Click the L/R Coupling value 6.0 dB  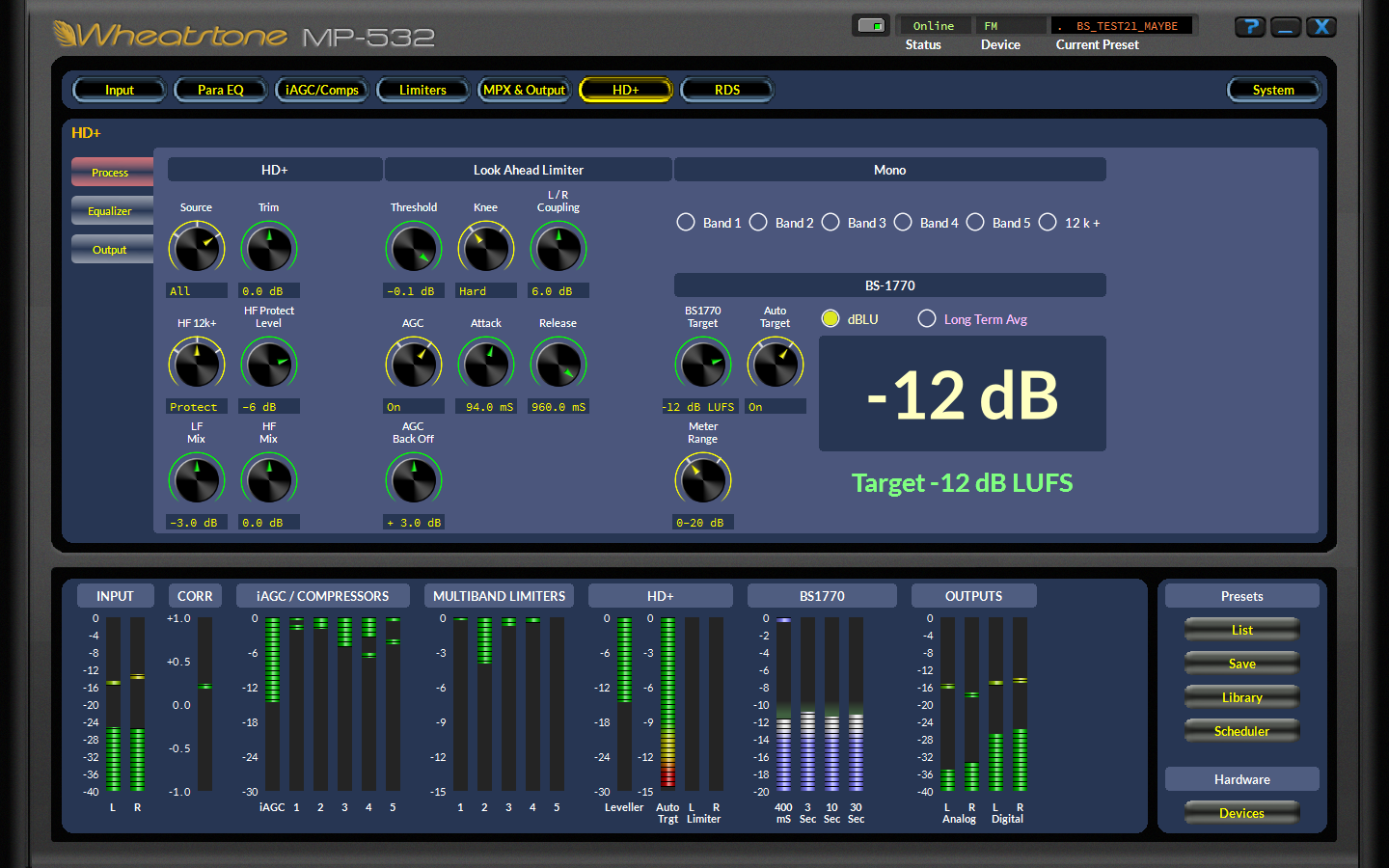coord(558,290)
